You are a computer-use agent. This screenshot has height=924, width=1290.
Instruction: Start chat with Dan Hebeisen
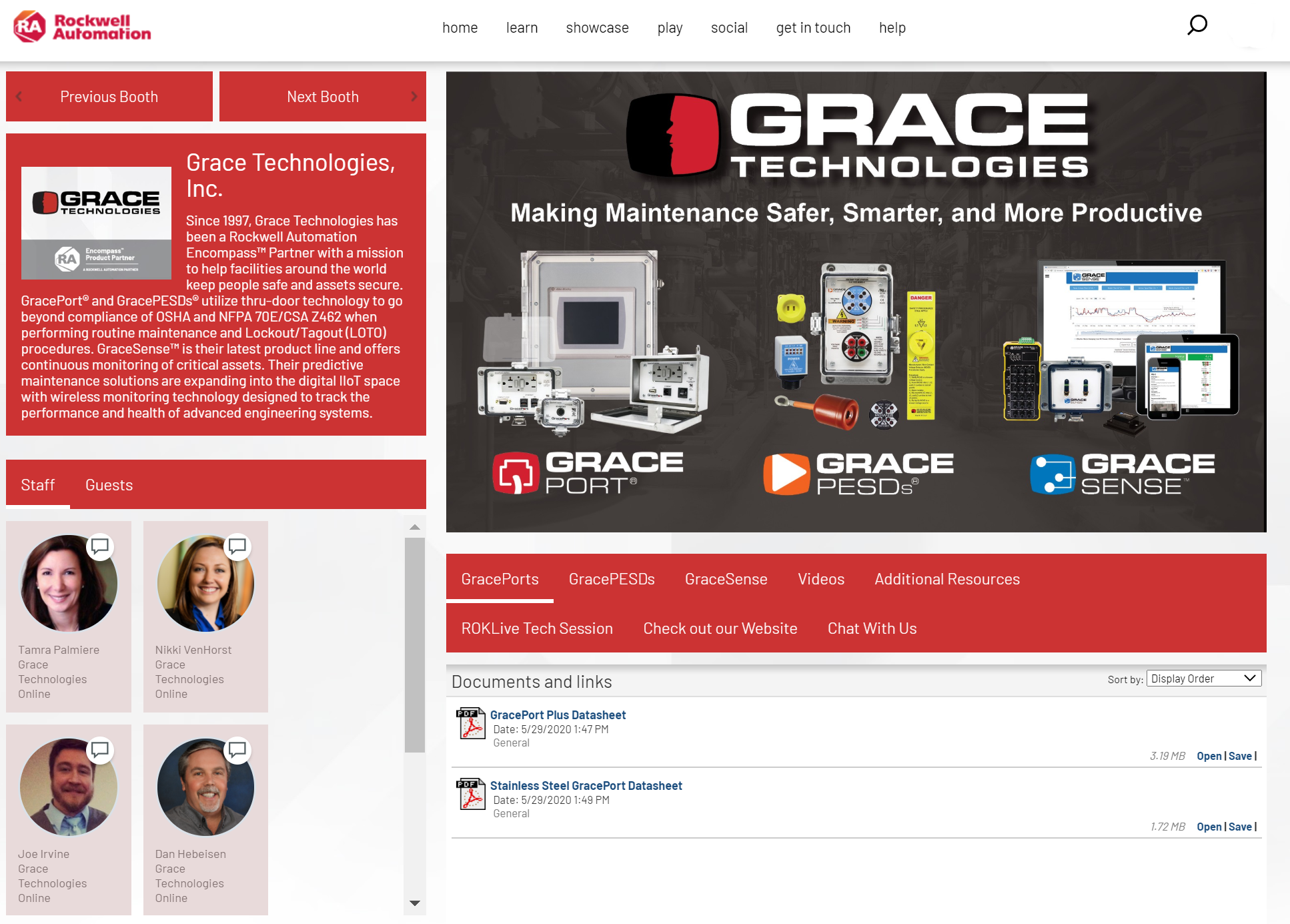point(237,750)
